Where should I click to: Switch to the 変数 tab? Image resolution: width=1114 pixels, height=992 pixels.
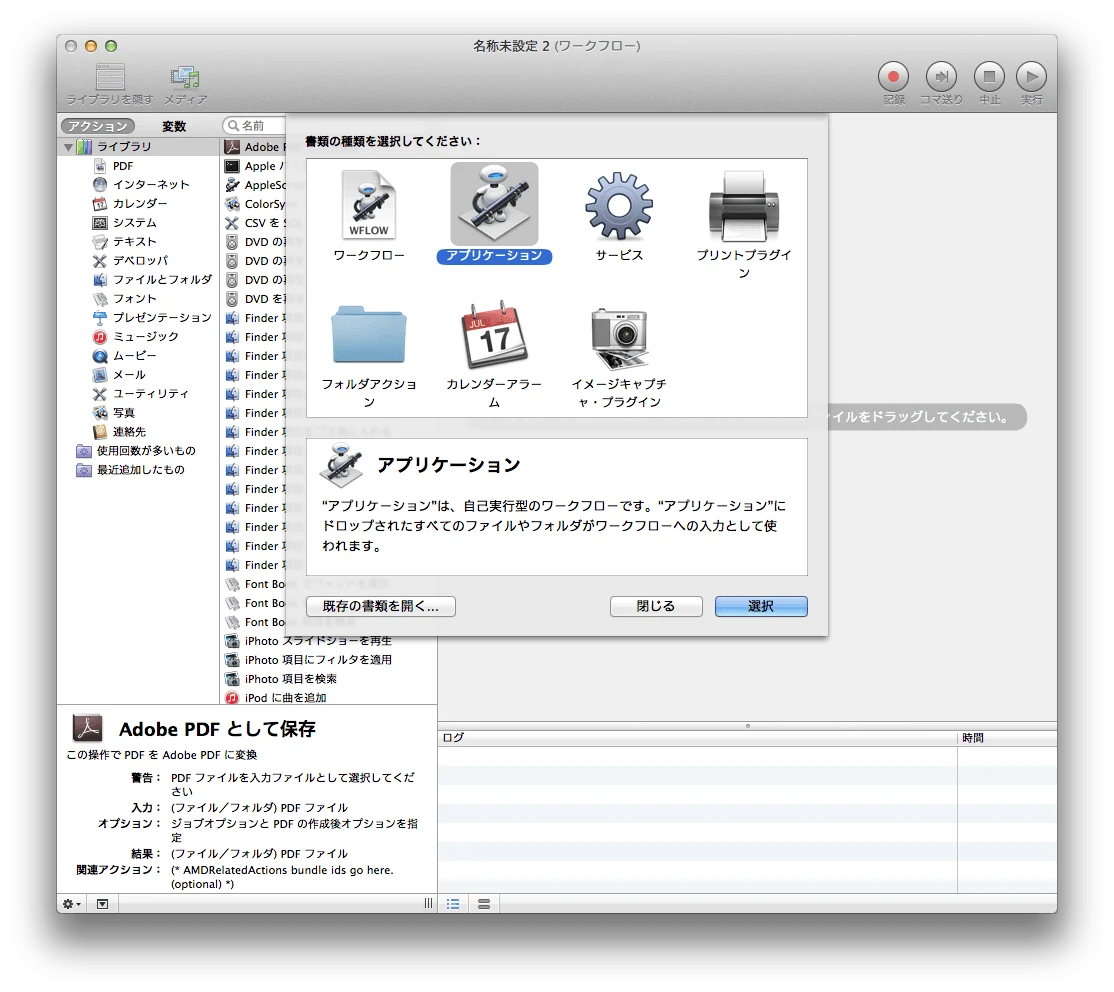(x=174, y=126)
